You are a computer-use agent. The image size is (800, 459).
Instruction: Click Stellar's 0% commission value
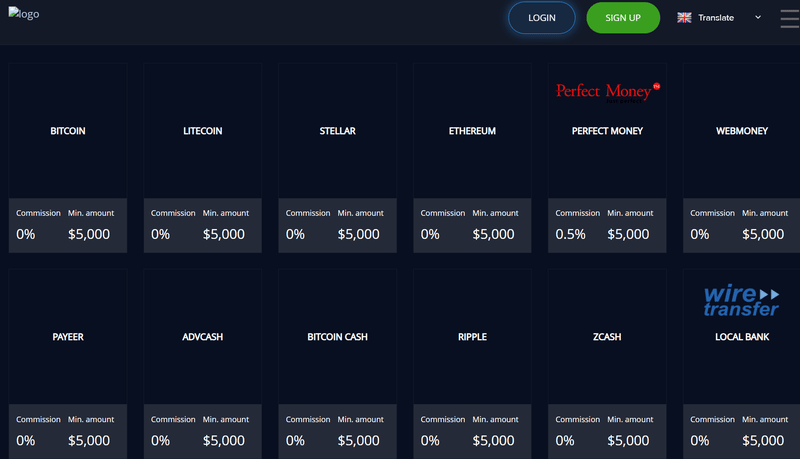point(295,234)
